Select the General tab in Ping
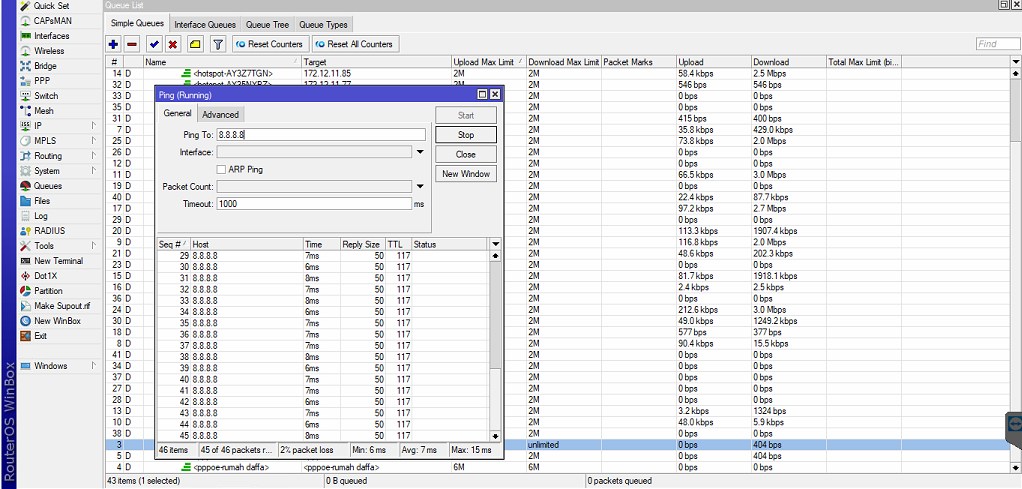Image resolution: width=1022 pixels, height=489 pixels. tap(177, 113)
